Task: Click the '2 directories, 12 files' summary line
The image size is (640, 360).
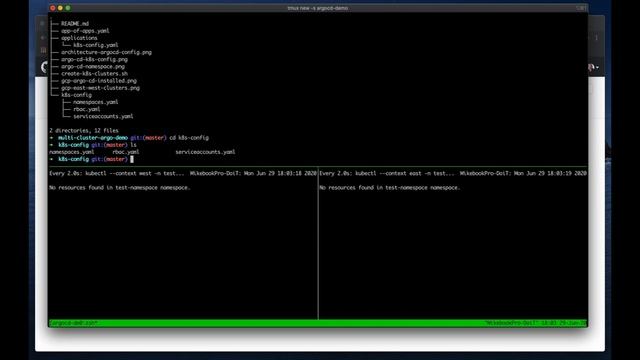Action: point(84,131)
